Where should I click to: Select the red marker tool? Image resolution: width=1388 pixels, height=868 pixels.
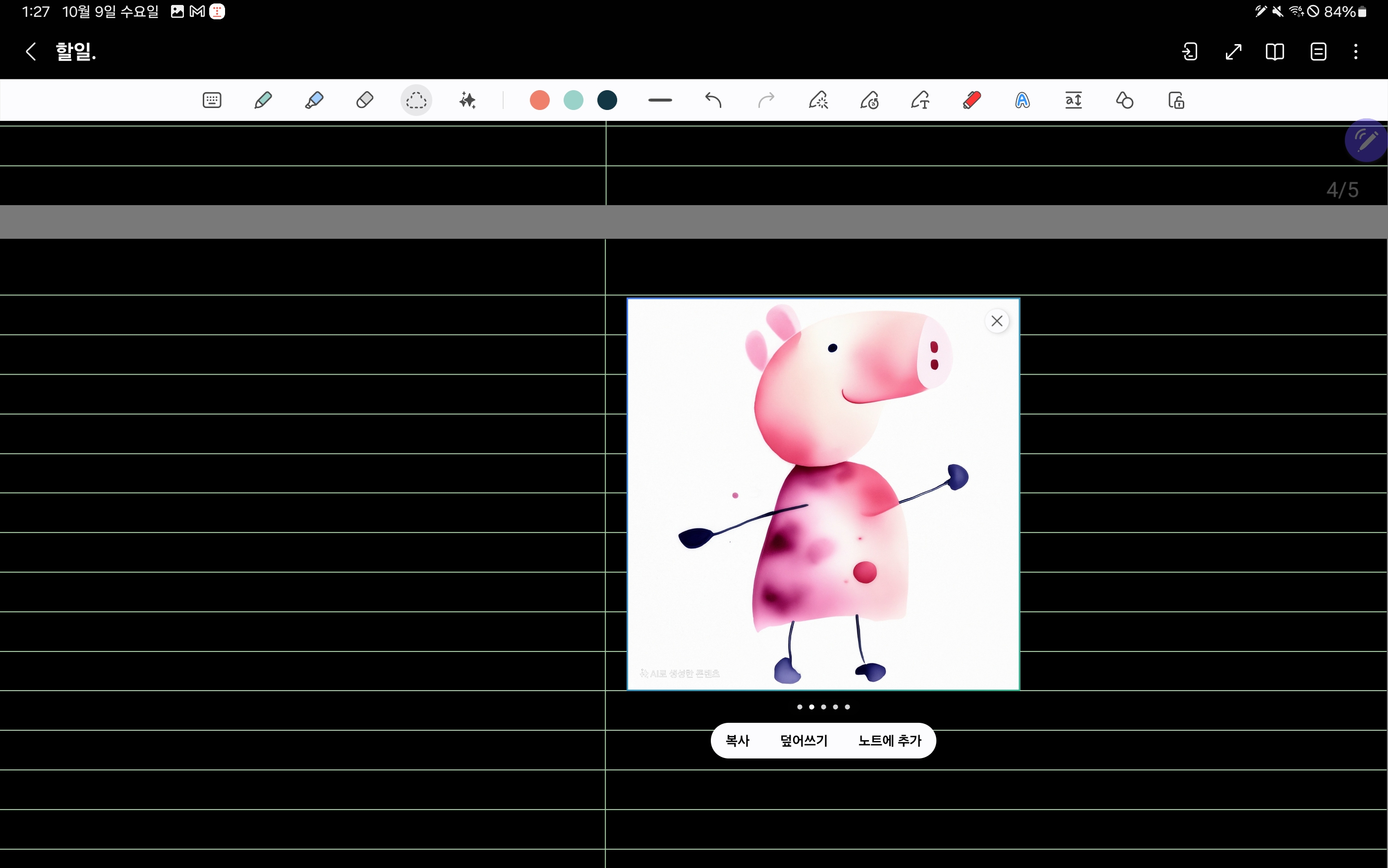click(x=972, y=101)
